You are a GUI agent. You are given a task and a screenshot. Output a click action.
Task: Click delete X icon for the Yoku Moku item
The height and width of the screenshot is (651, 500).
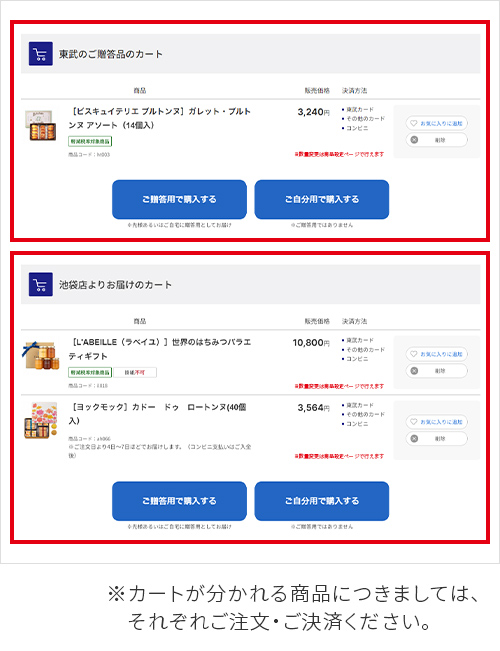click(414, 438)
